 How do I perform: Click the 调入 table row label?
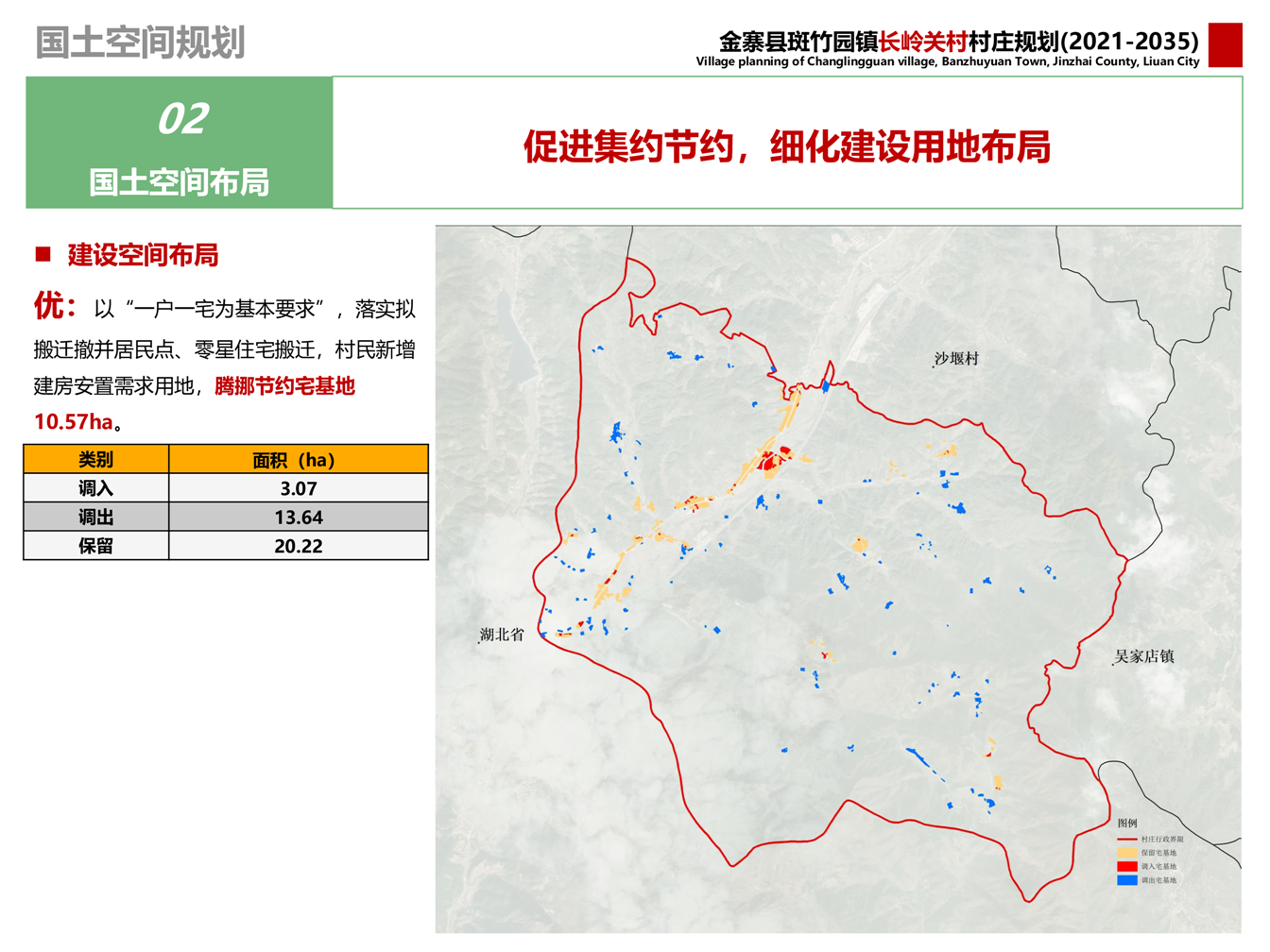pos(96,488)
